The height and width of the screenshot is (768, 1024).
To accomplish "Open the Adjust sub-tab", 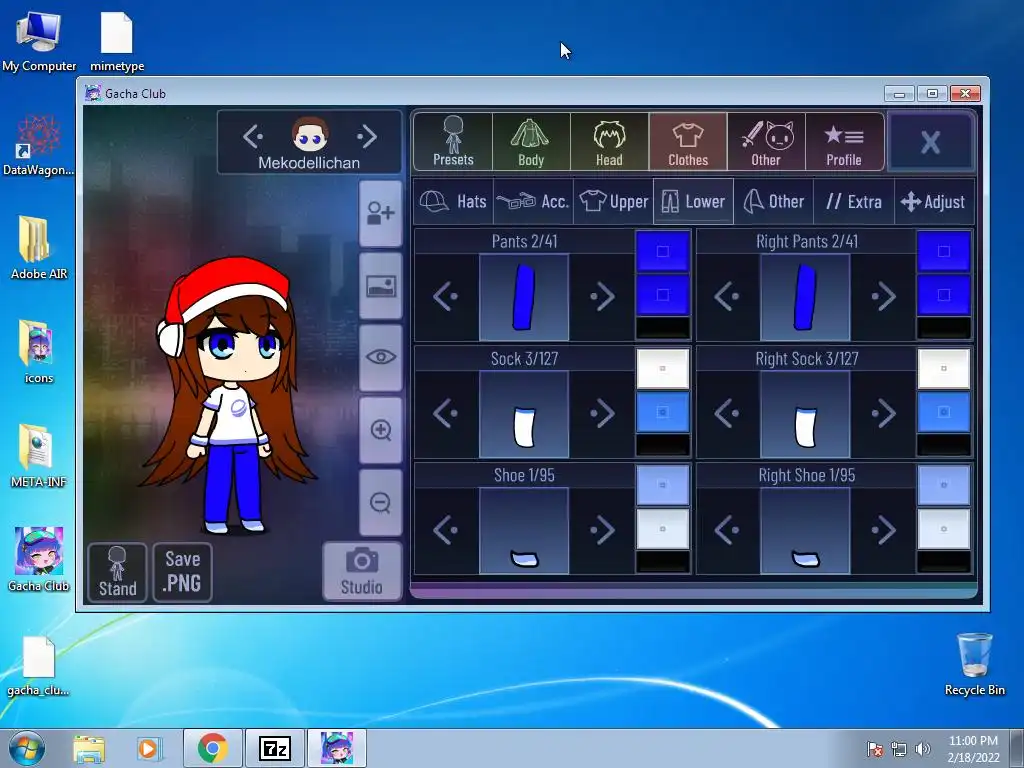I will 934,201.
